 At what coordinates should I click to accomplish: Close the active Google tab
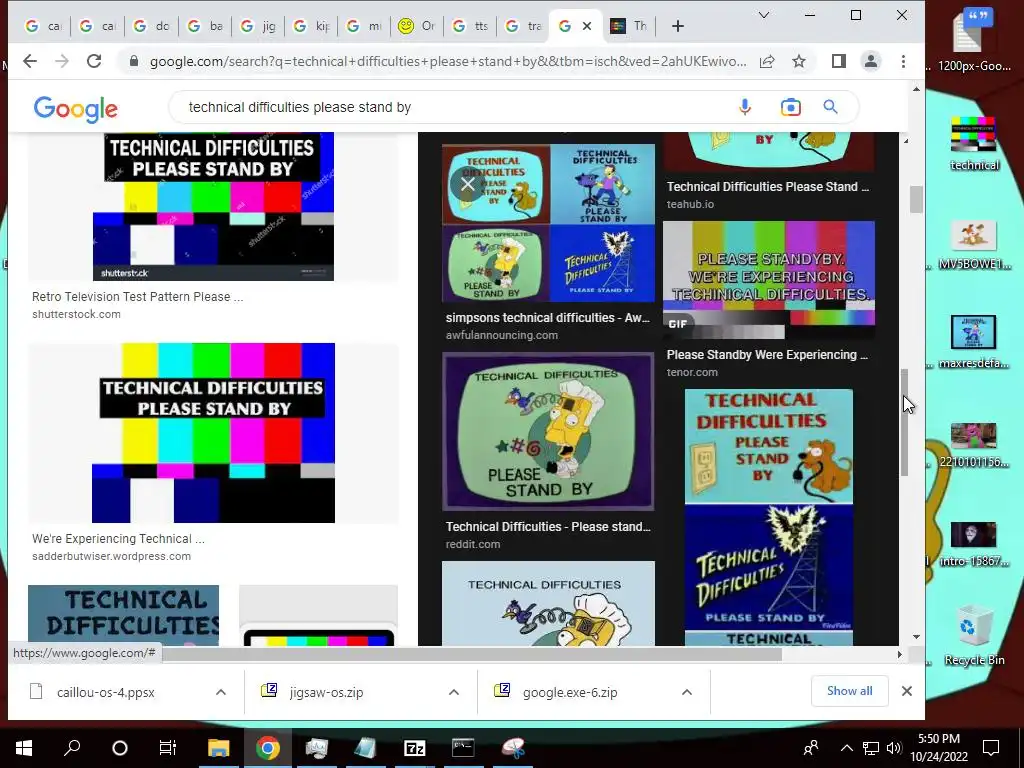tap(586, 26)
